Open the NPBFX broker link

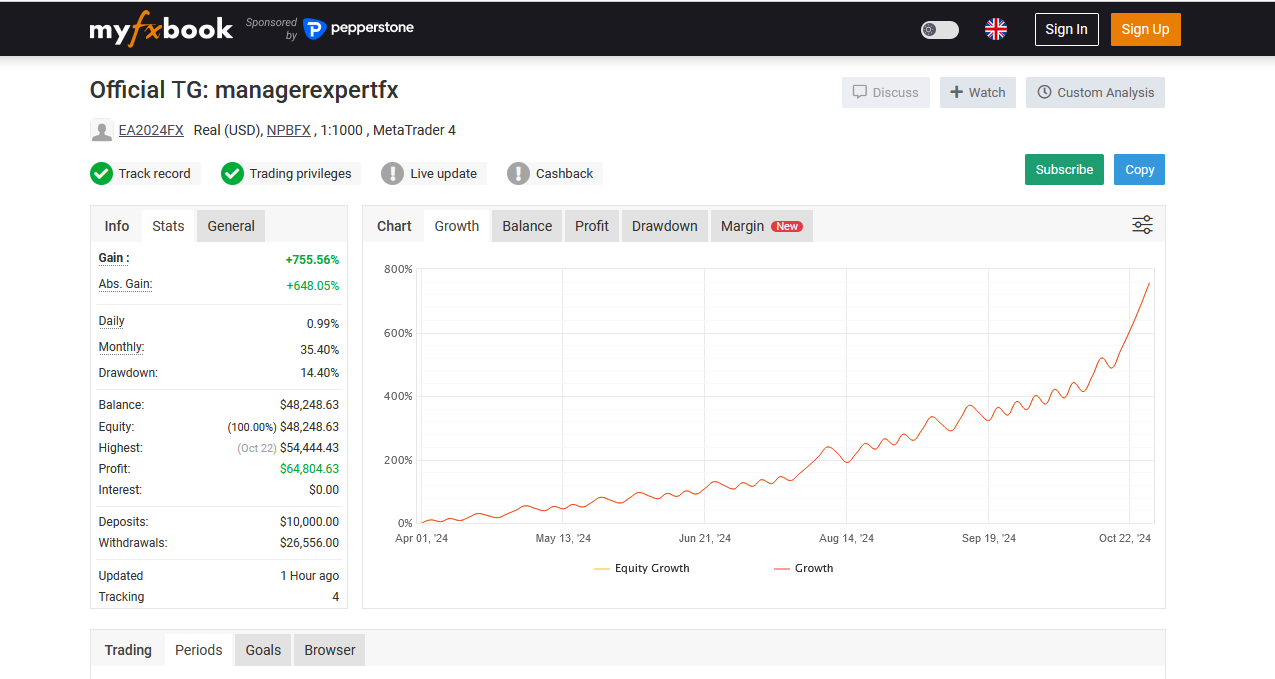(289, 130)
